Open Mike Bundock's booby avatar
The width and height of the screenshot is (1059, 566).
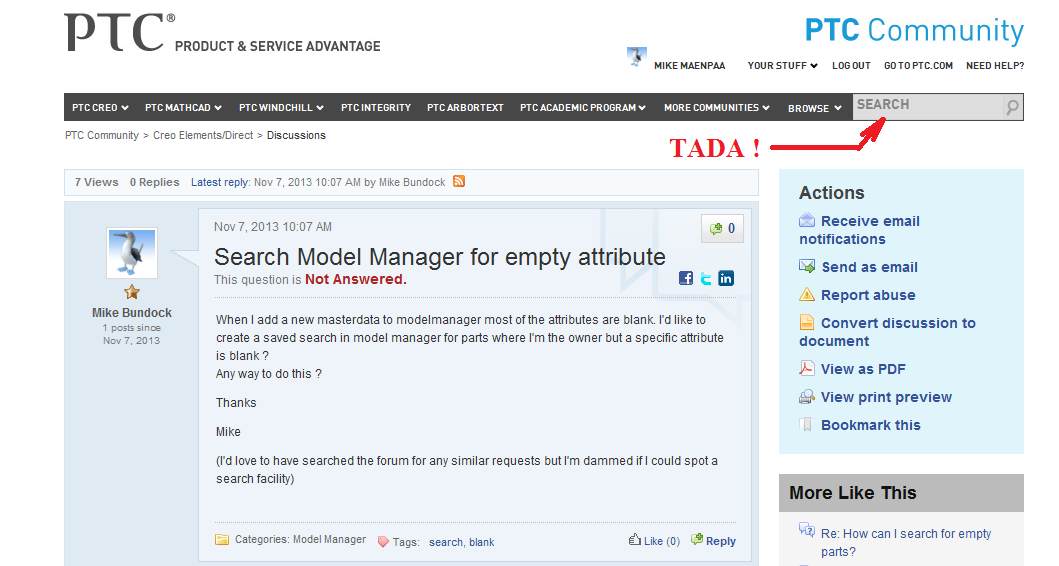pyautogui.click(x=132, y=253)
